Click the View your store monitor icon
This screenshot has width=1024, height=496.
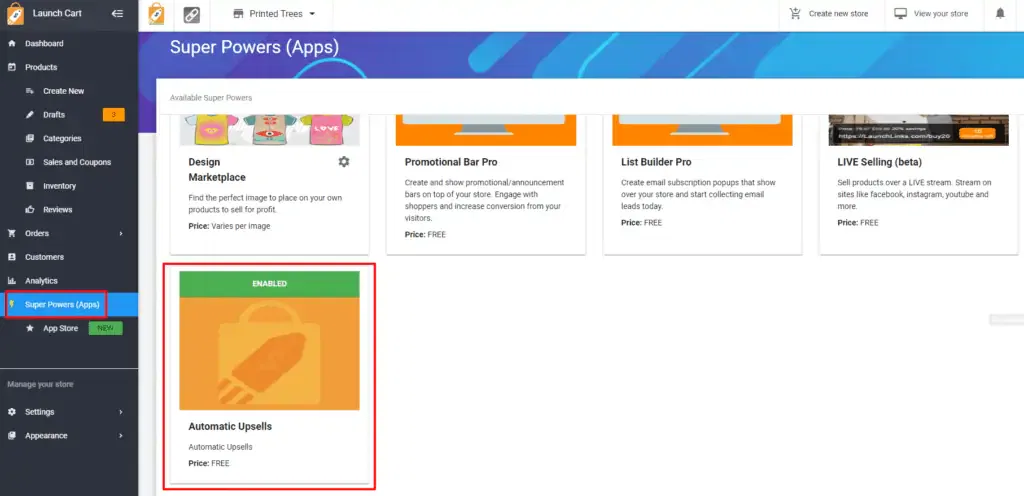901,14
